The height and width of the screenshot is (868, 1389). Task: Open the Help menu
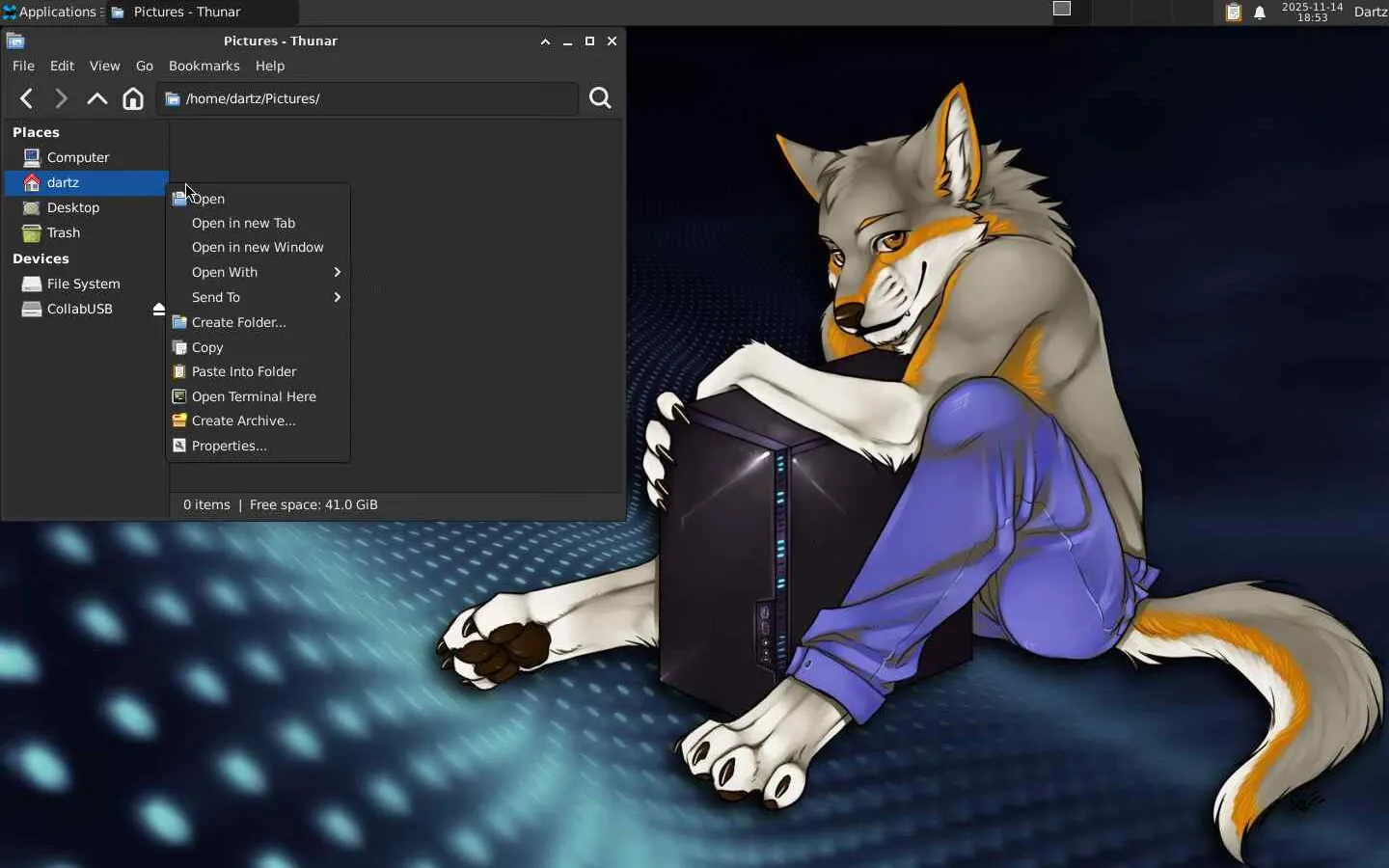(270, 66)
